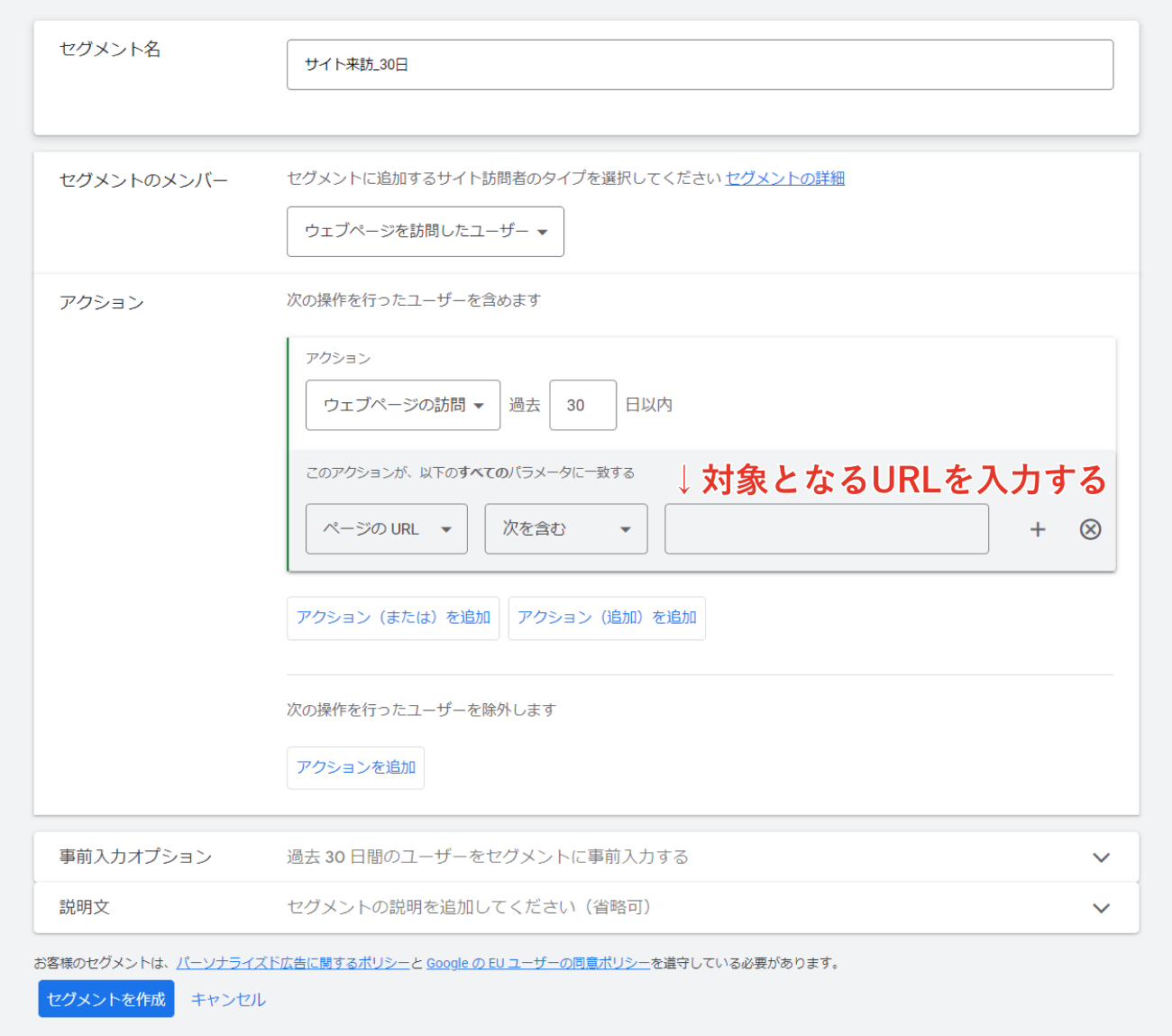Click the 次の操作を行ったユーザーを含めます text
Screen dimensions: 1172x1036
(x=414, y=299)
